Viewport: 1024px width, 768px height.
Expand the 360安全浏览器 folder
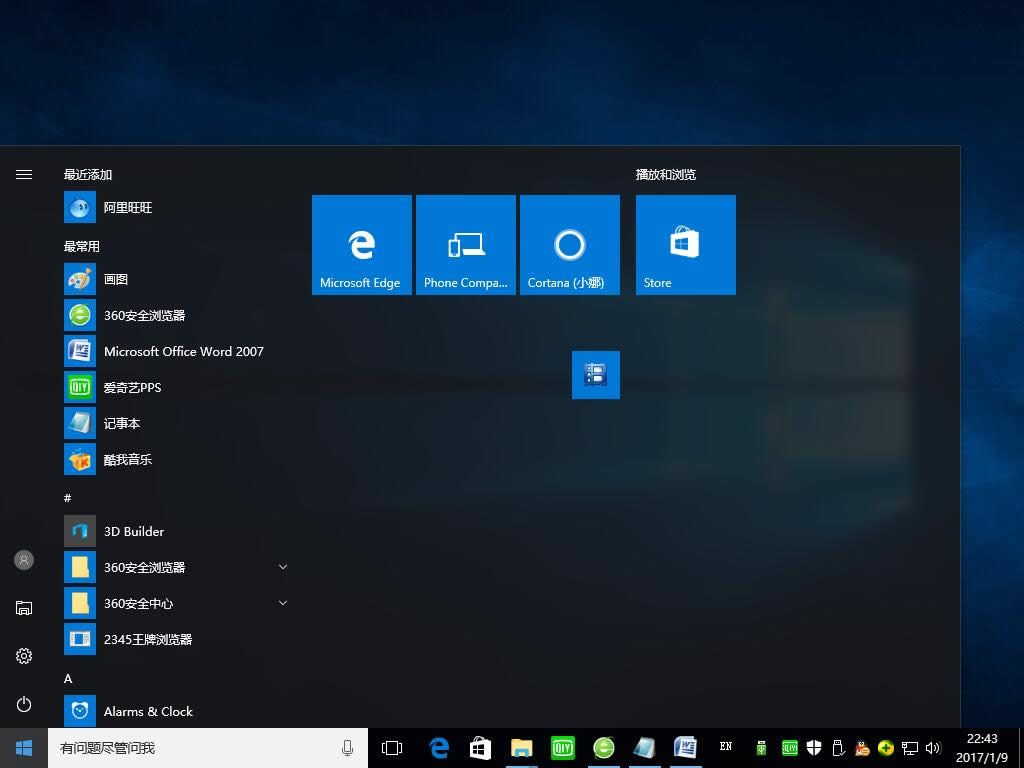(x=283, y=567)
